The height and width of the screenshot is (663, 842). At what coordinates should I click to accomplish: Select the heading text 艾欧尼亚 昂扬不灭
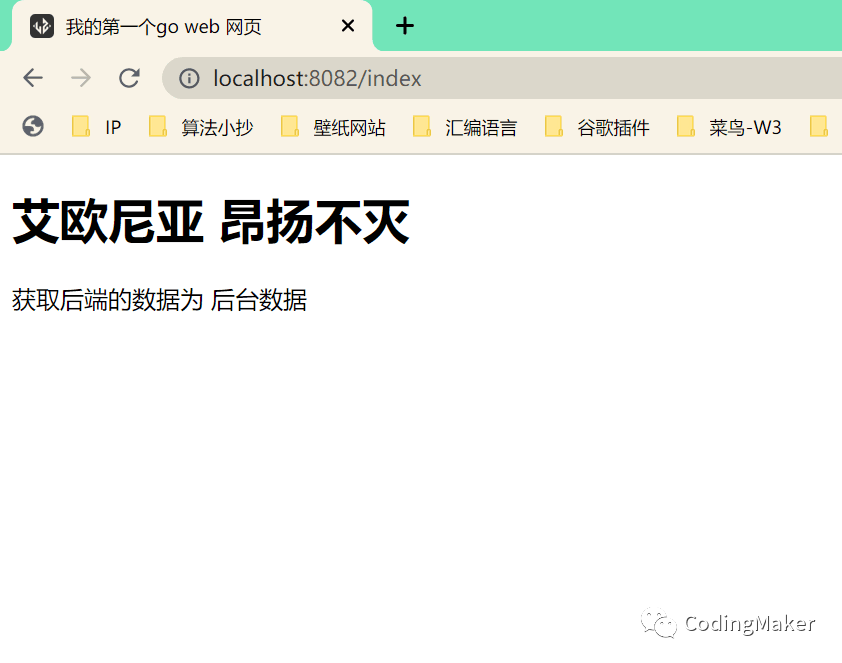(209, 220)
